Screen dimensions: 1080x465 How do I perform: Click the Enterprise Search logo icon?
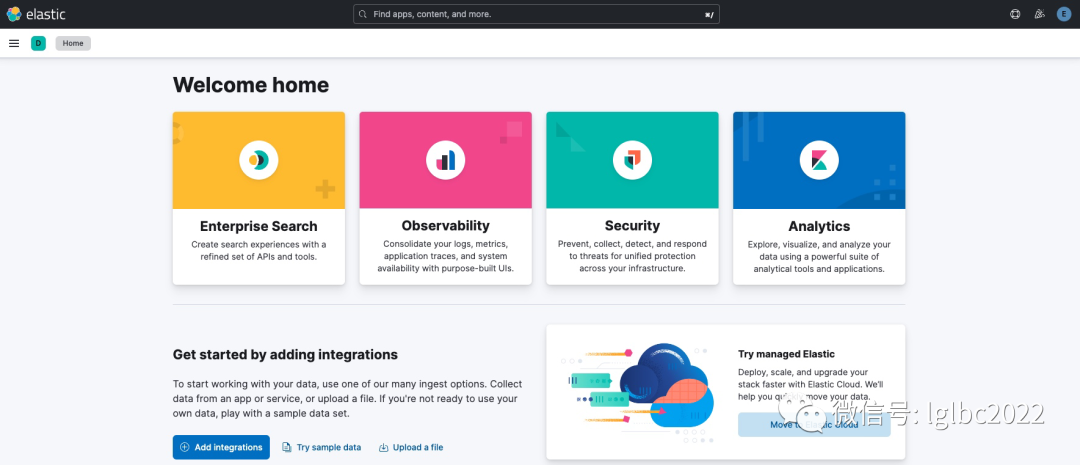(259, 161)
